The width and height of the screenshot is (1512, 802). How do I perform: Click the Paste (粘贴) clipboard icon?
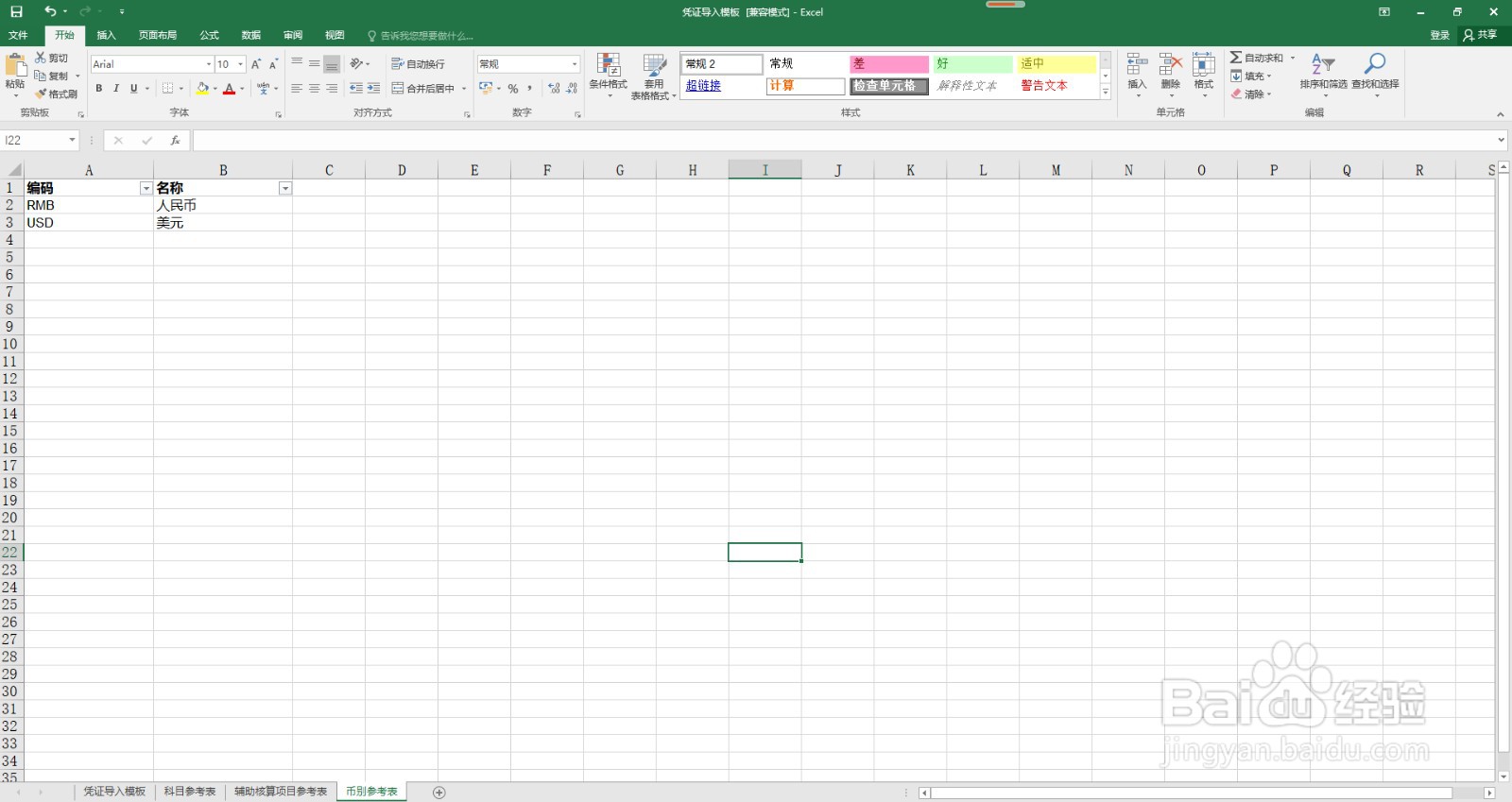15,65
